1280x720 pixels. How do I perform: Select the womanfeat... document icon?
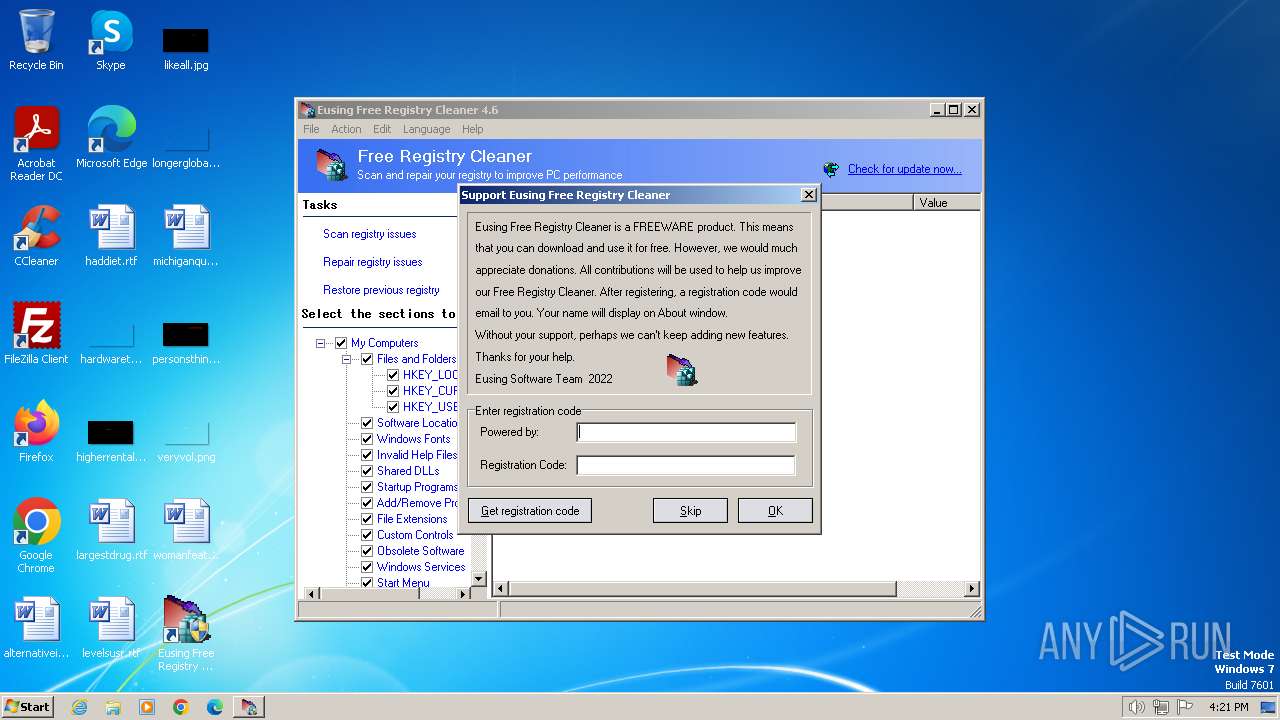click(x=186, y=530)
